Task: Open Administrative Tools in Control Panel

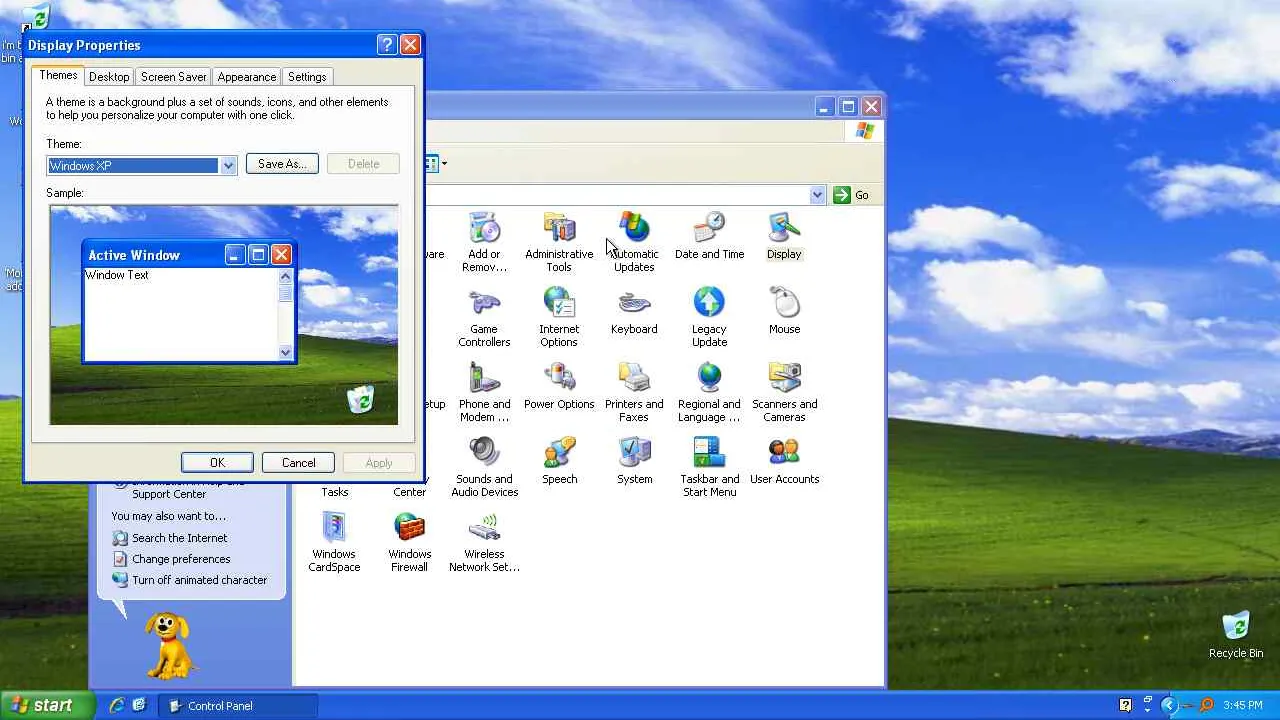Action: 559,242
